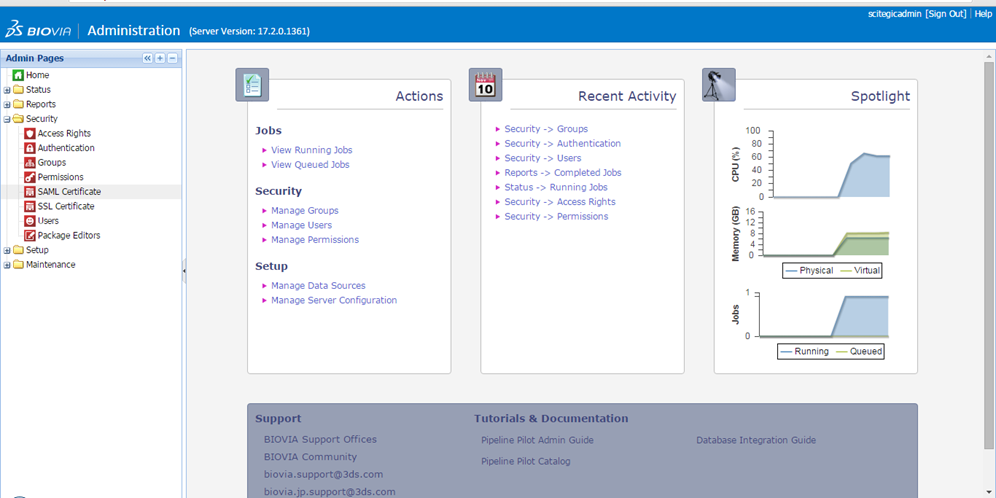Click the Maintenance folder icon
Viewport: 996px width, 498px height.
[18, 265]
